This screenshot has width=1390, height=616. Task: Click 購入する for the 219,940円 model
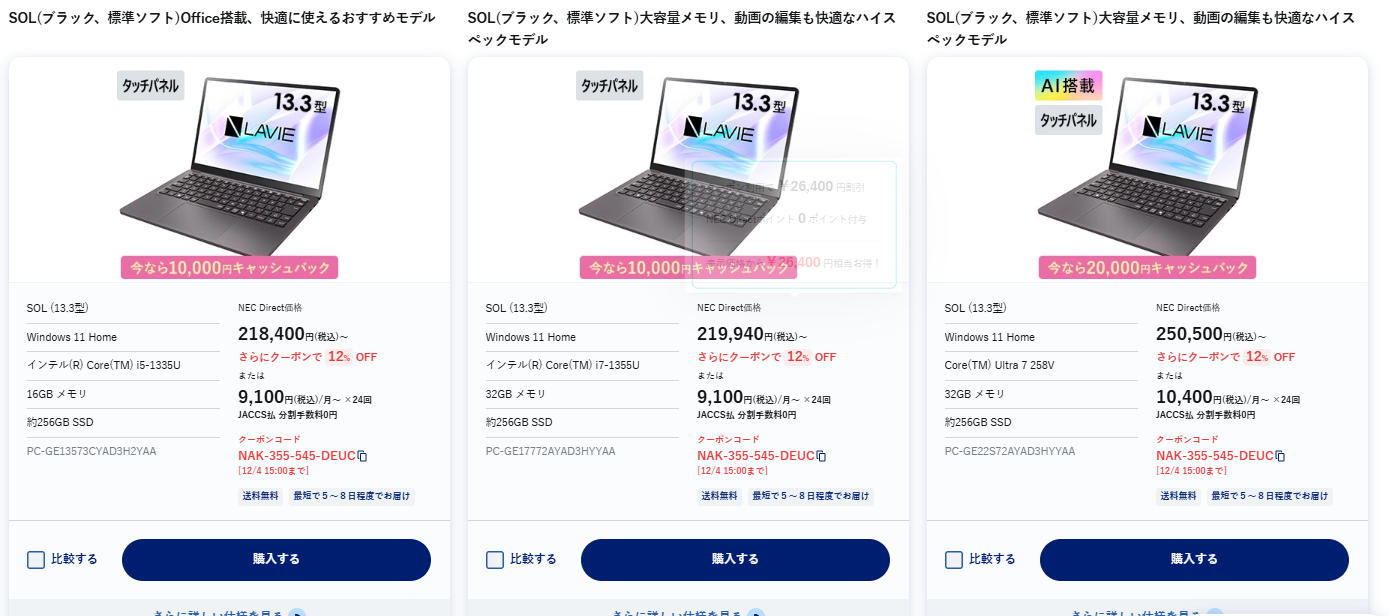[x=735, y=560]
